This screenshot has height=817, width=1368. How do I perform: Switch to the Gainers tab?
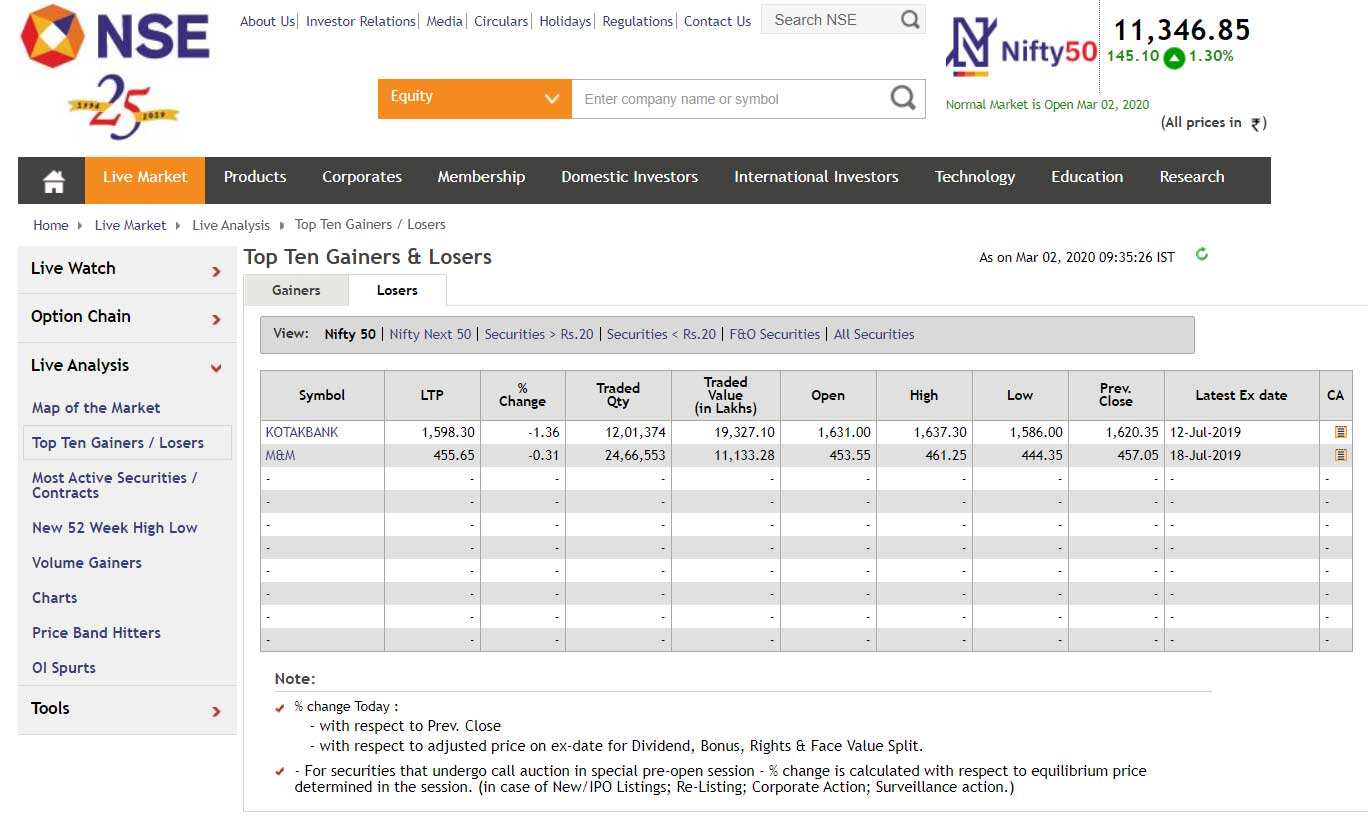click(x=296, y=290)
